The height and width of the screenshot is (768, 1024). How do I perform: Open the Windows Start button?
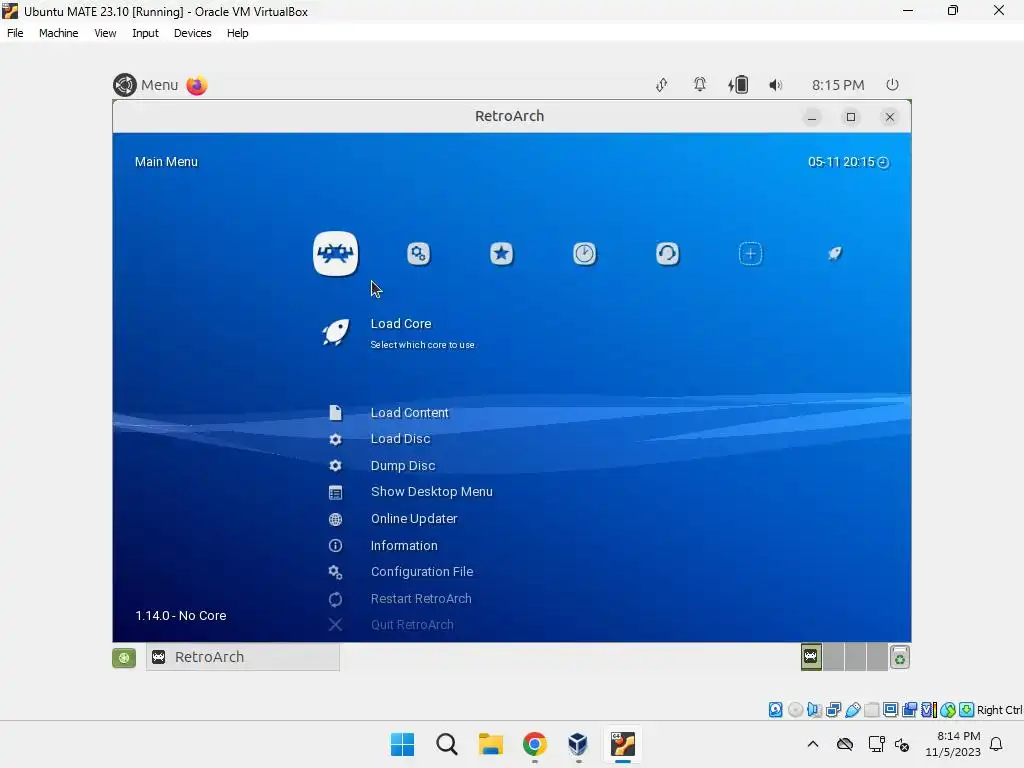[x=402, y=744]
